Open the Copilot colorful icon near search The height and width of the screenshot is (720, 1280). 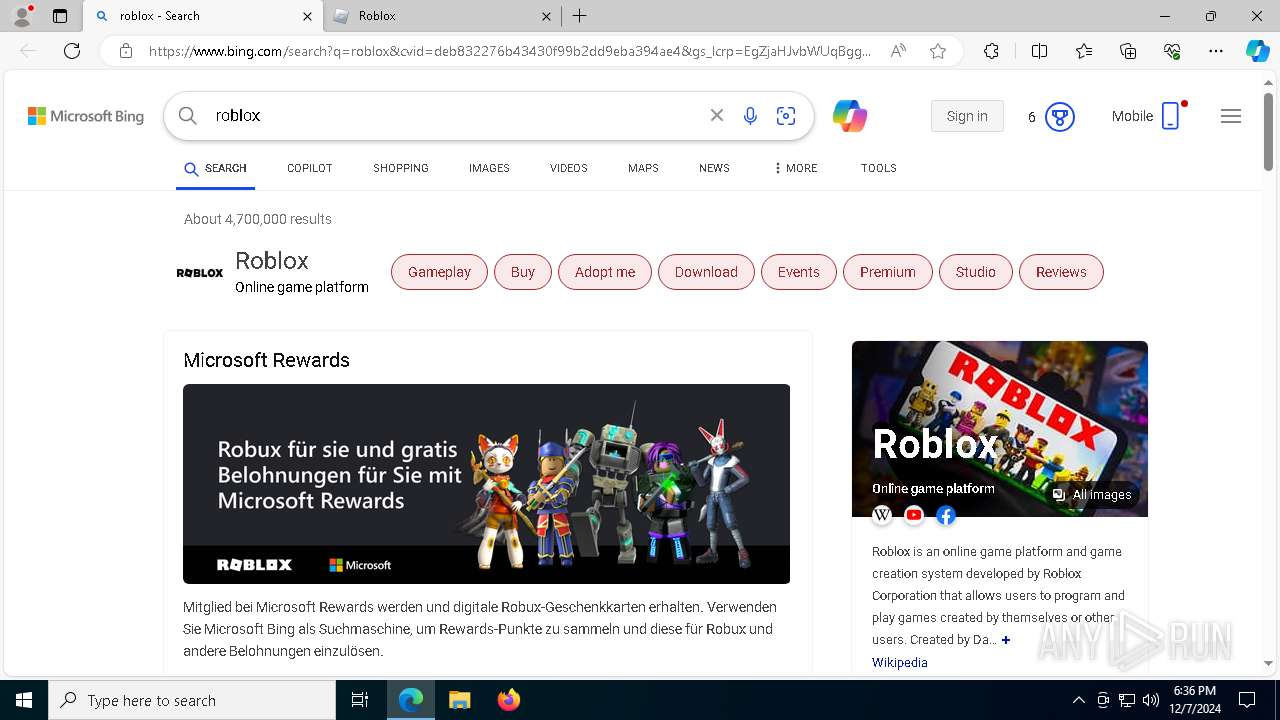[x=850, y=116]
